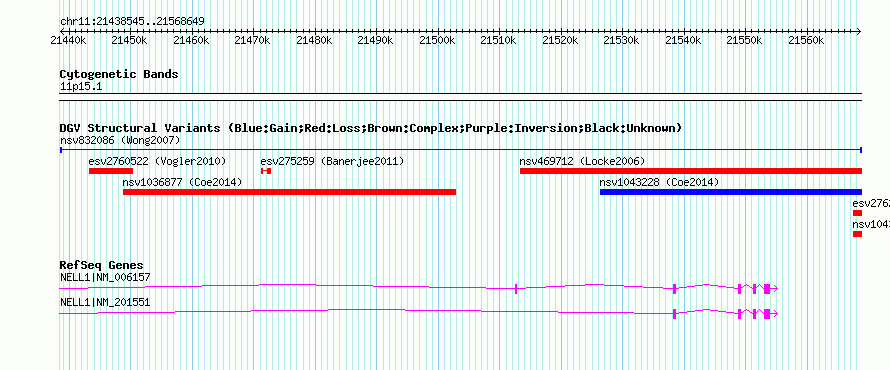Select the NM_201551 exon near 21539k

(x=674, y=313)
